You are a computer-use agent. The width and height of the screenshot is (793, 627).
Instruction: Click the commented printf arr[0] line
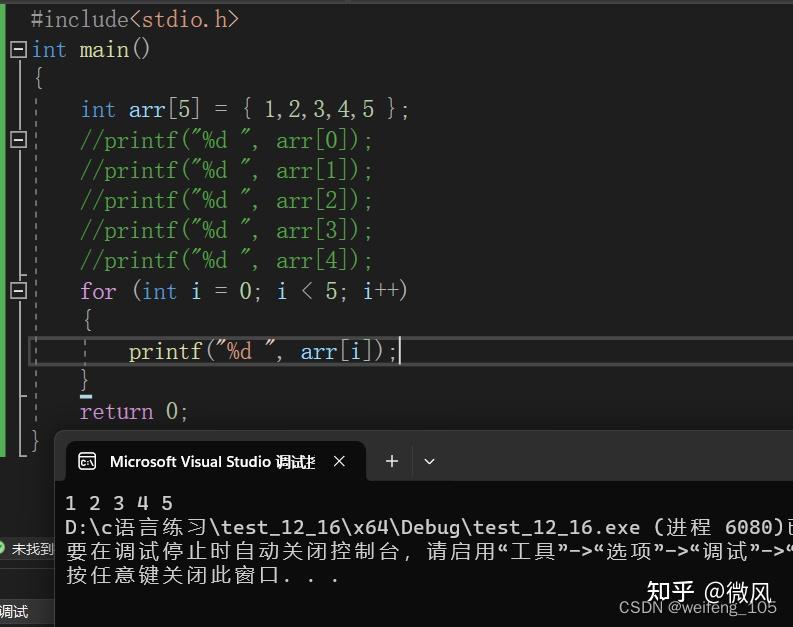coord(226,140)
